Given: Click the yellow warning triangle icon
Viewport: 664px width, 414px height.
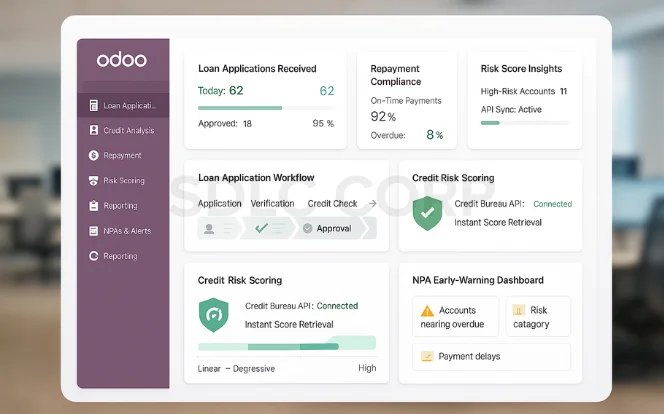Looking at the screenshot, I should (427, 311).
